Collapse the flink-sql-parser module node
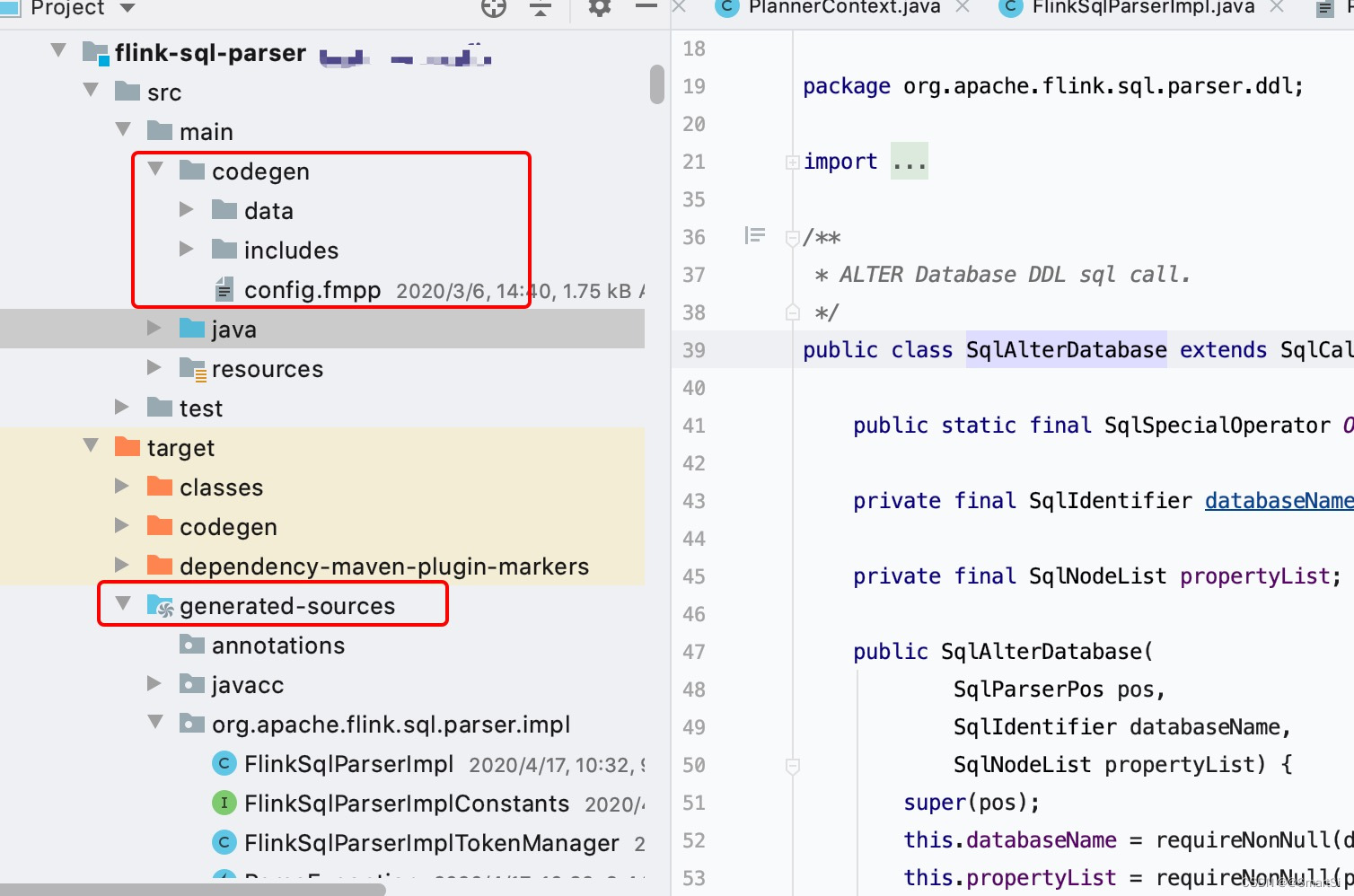Viewport: 1354px width, 896px height. (58, 50)
